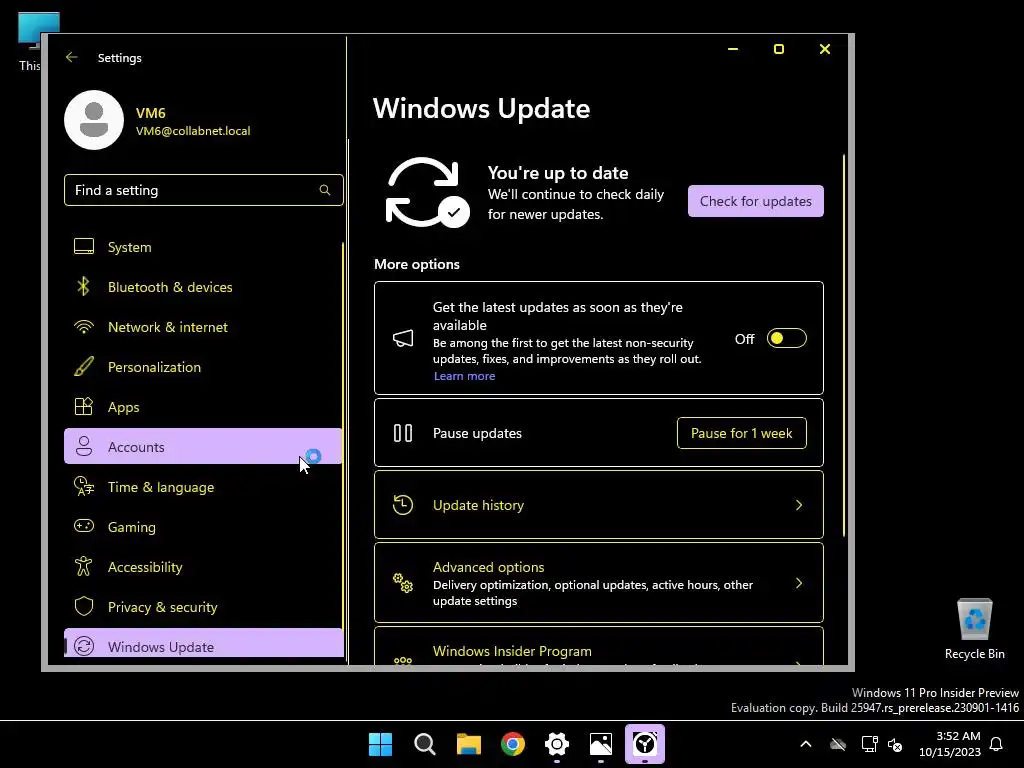Image resolution: width=1024 pixels, height=768 pixels.
Task: Expand Advanced options chevron
Action: [799, 583]
